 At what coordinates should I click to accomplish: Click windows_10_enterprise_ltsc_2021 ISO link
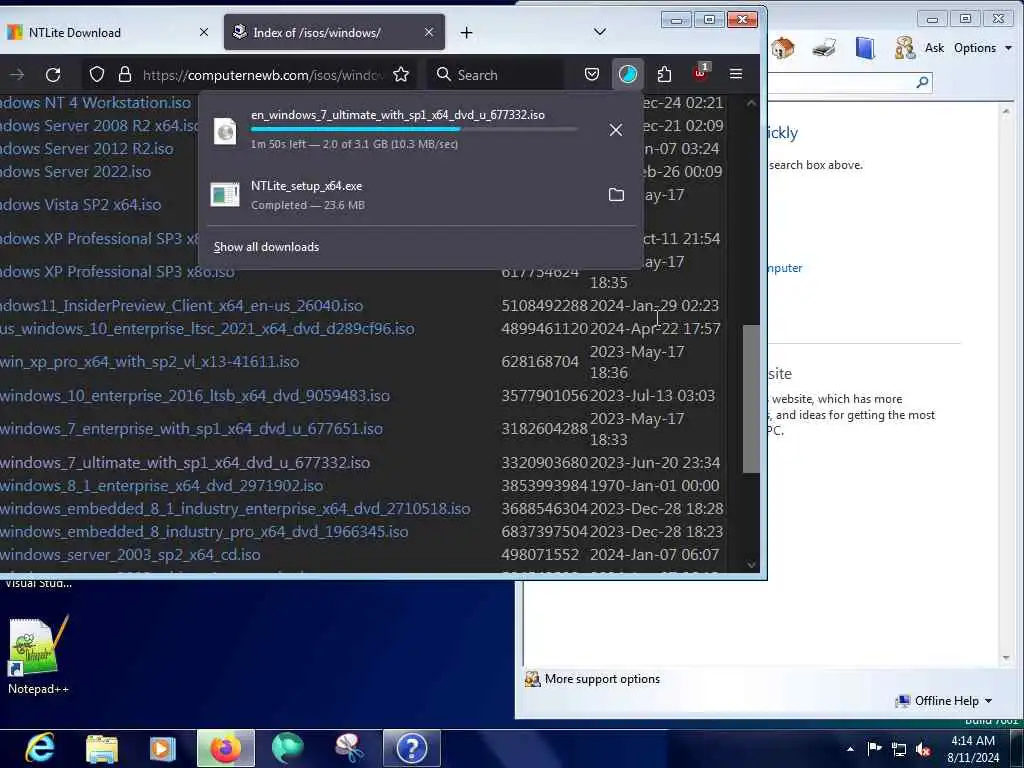tap(208, 328)
